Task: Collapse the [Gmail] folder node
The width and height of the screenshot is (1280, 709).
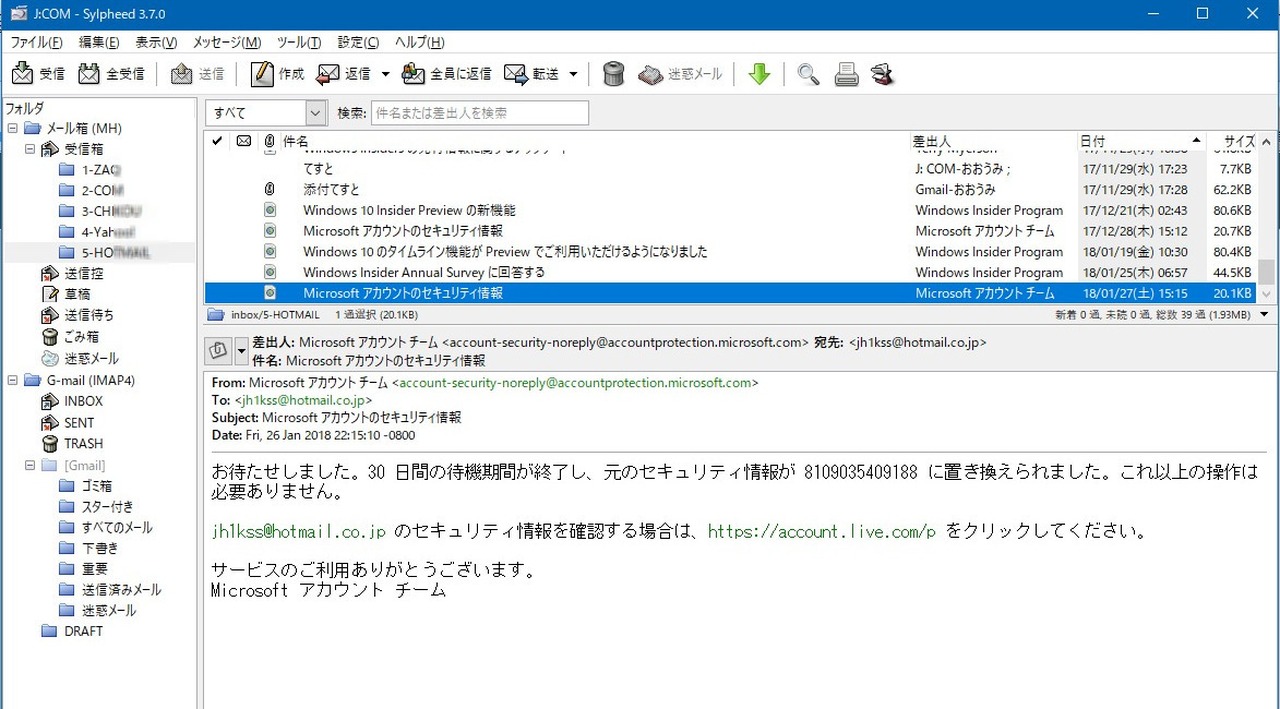Action: click(30, 465)
